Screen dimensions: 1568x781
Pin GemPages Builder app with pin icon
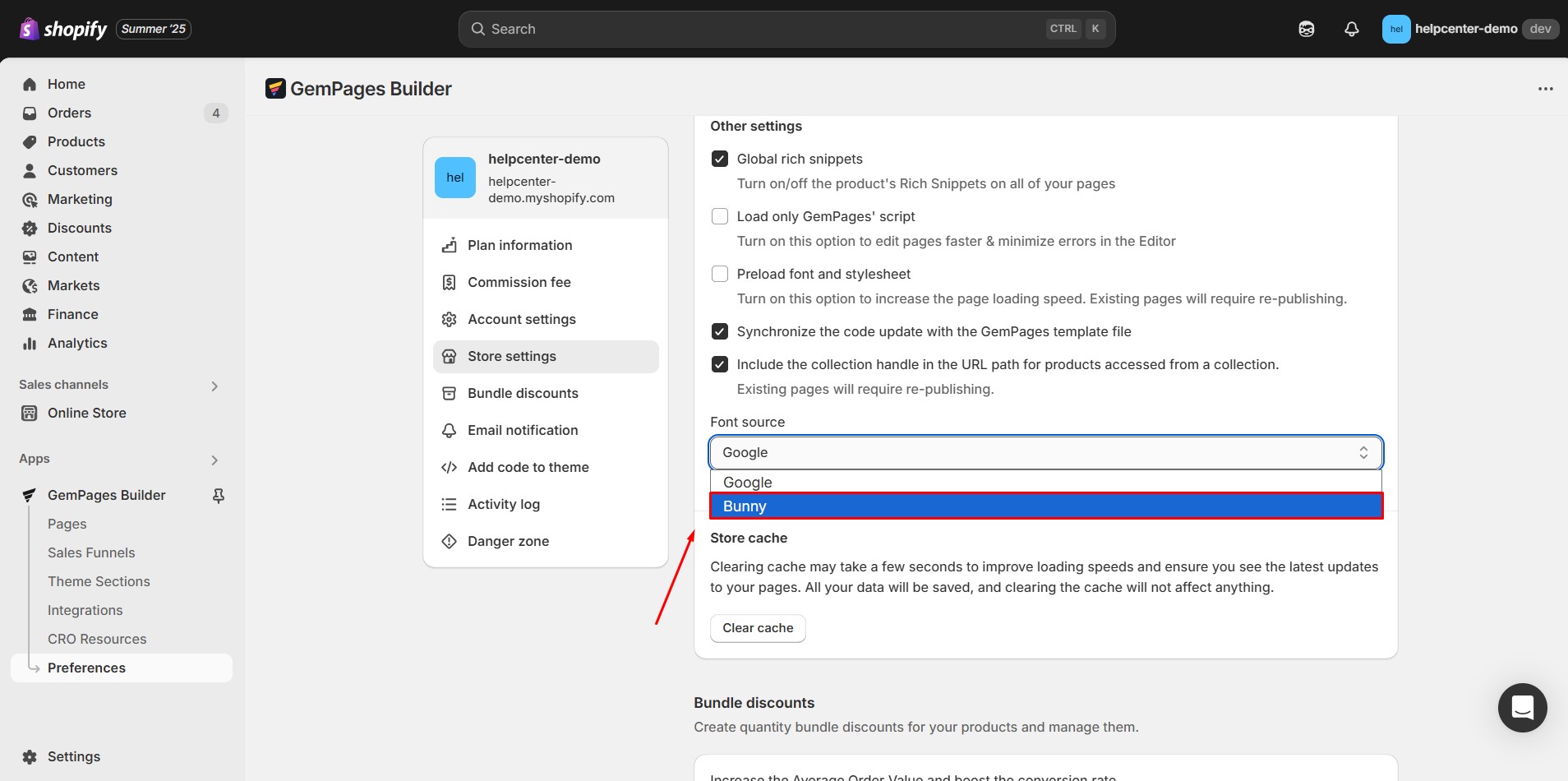click(x=219, y=495)
